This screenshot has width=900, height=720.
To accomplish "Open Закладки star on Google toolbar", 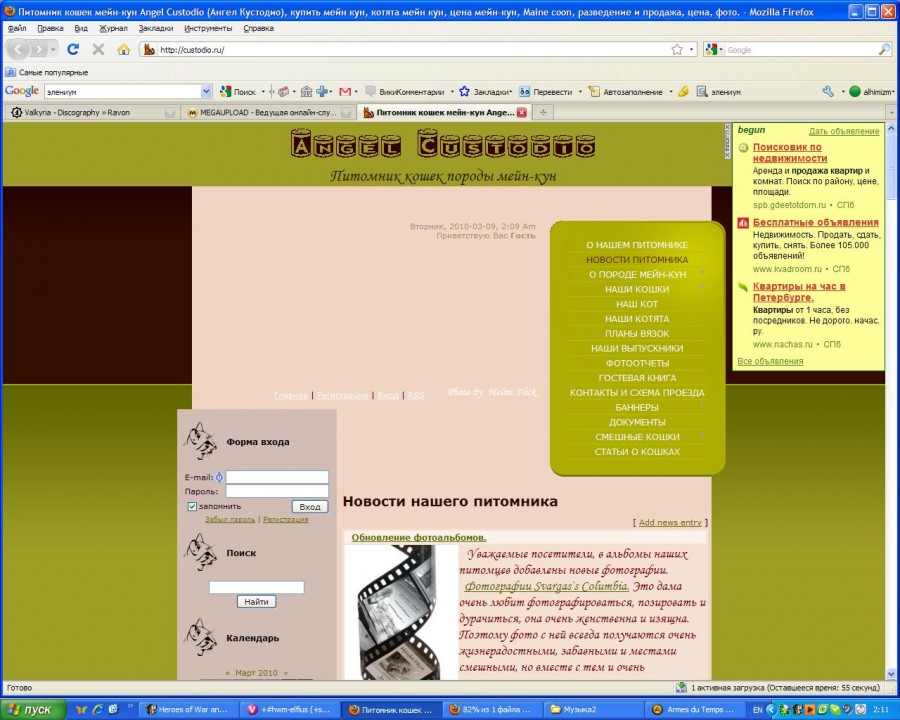I will (x=485, y=91).
